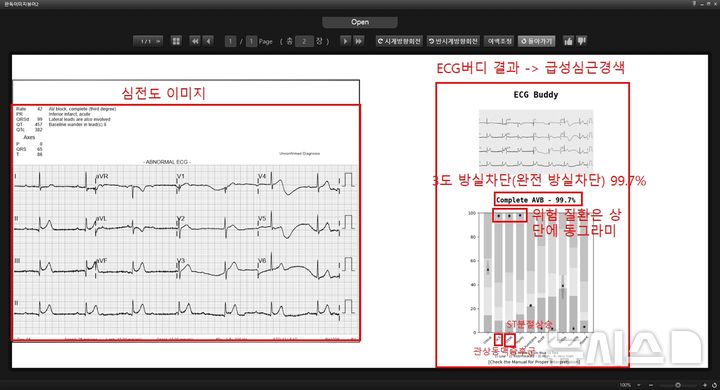Rotate image counterclockwise (반시계방향회전)
The width and height of the screenshot is (720, 390).
453,41
